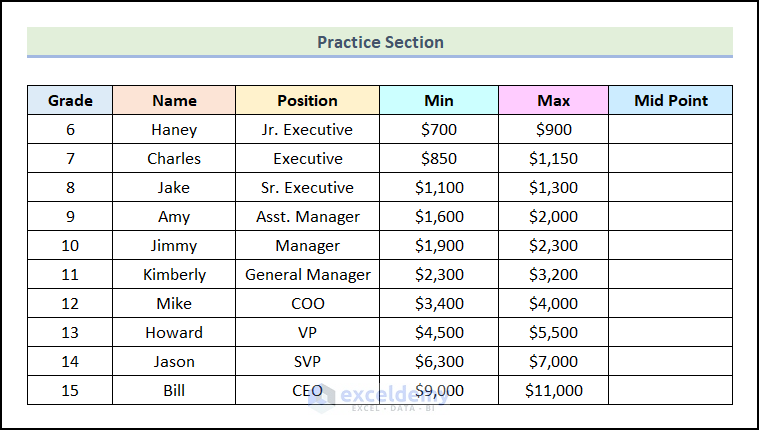Select the $6,300 Min cell for Jason
Viewport: 759px width, 430px height.
pyautogui.click(x=439, y=361)
